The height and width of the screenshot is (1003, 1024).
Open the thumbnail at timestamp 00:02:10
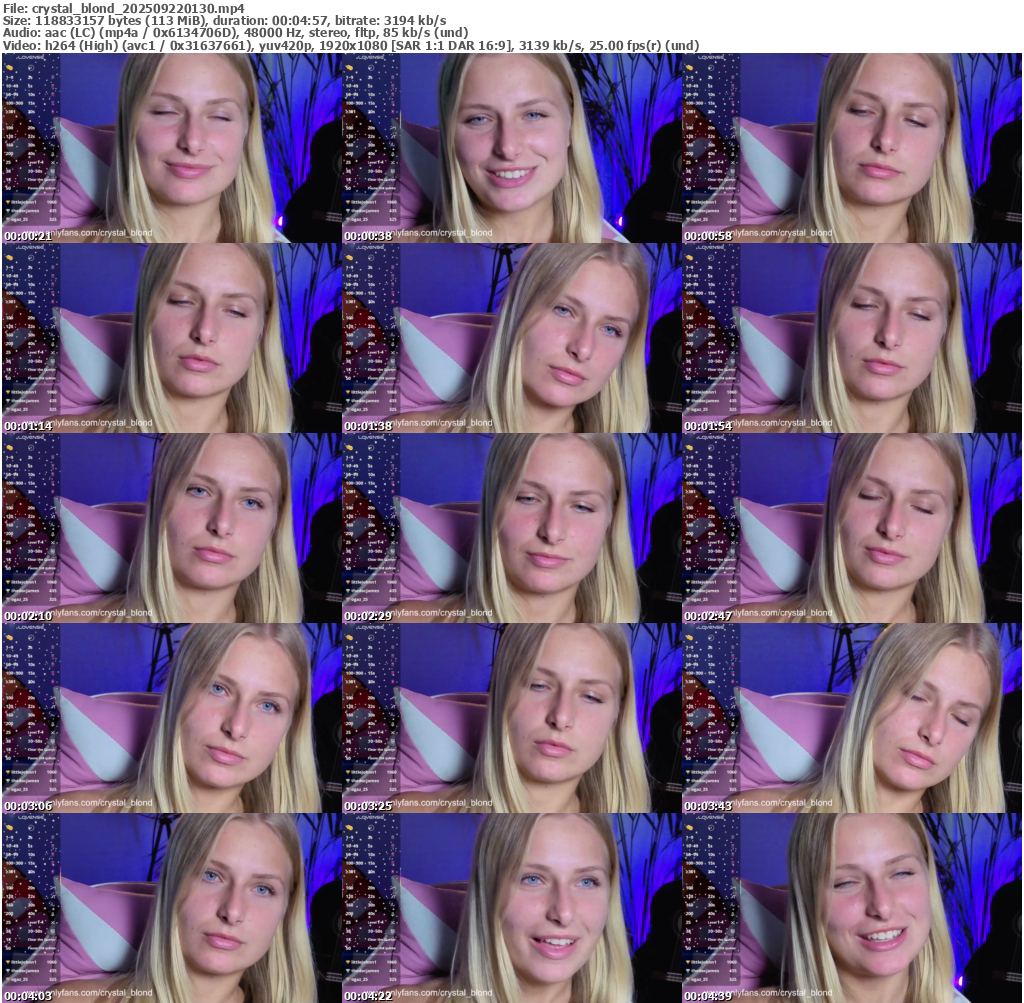(172, 528)
